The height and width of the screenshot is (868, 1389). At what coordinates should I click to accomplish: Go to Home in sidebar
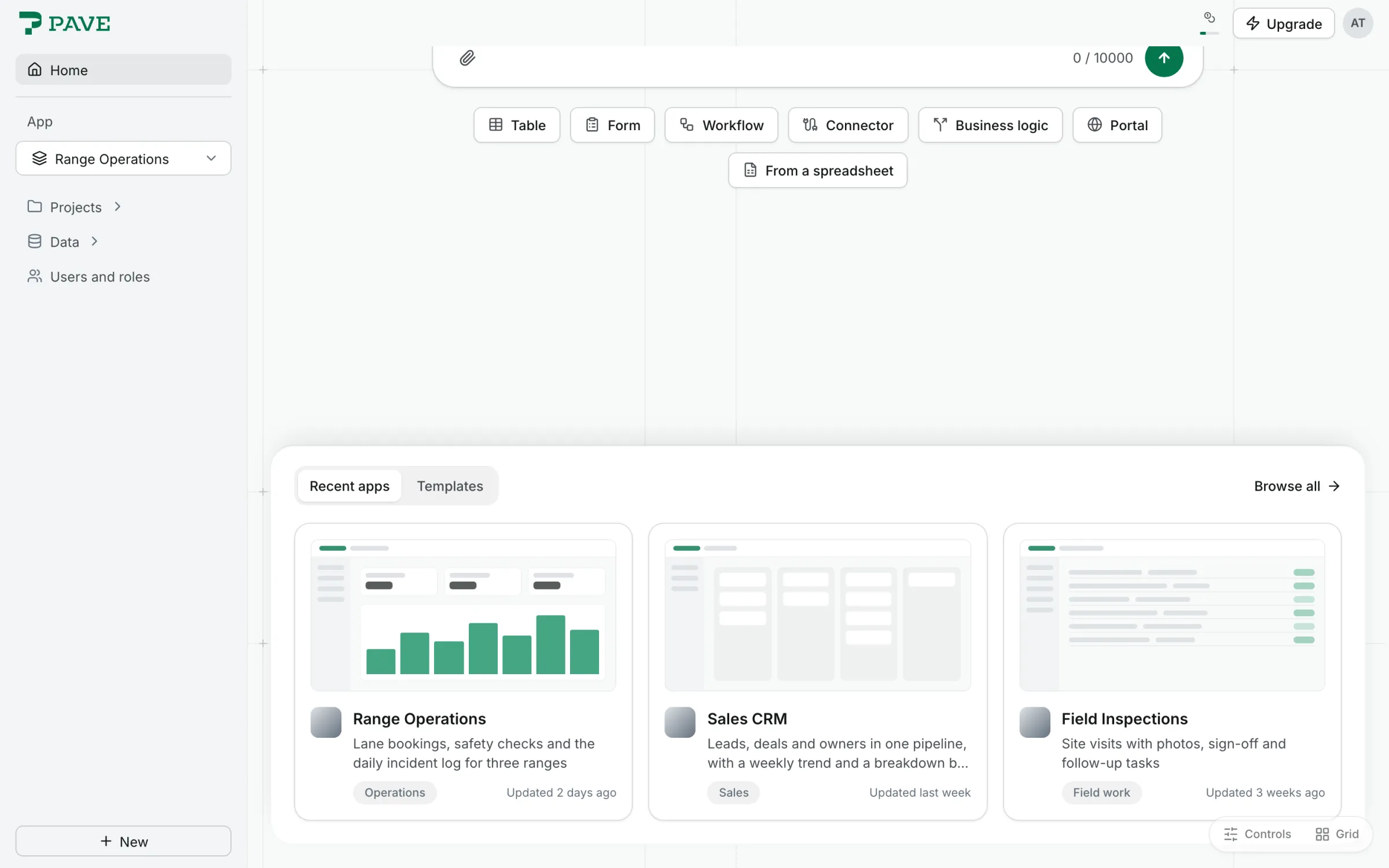(123, 69)
